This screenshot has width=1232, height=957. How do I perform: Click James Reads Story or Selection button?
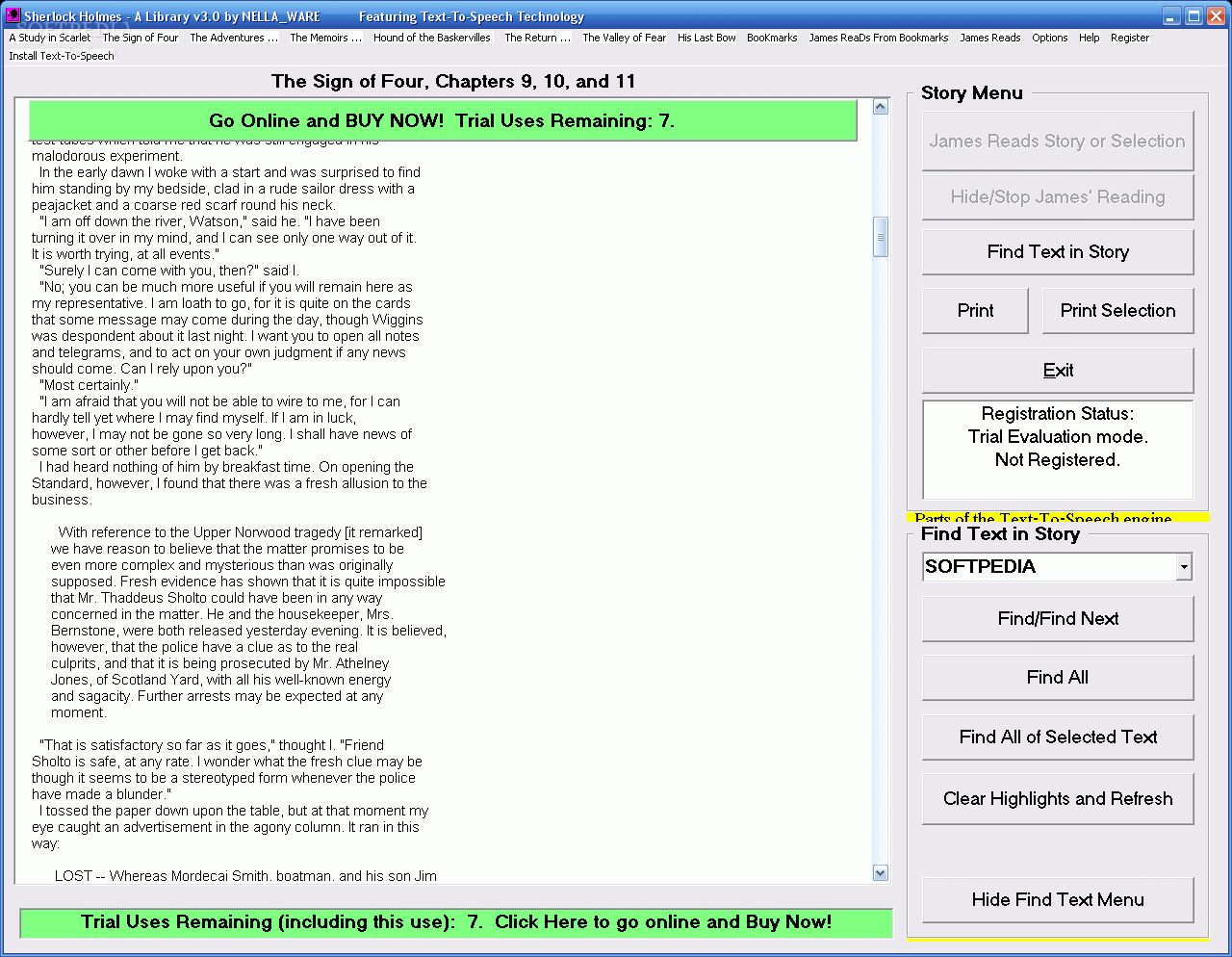1058,141
